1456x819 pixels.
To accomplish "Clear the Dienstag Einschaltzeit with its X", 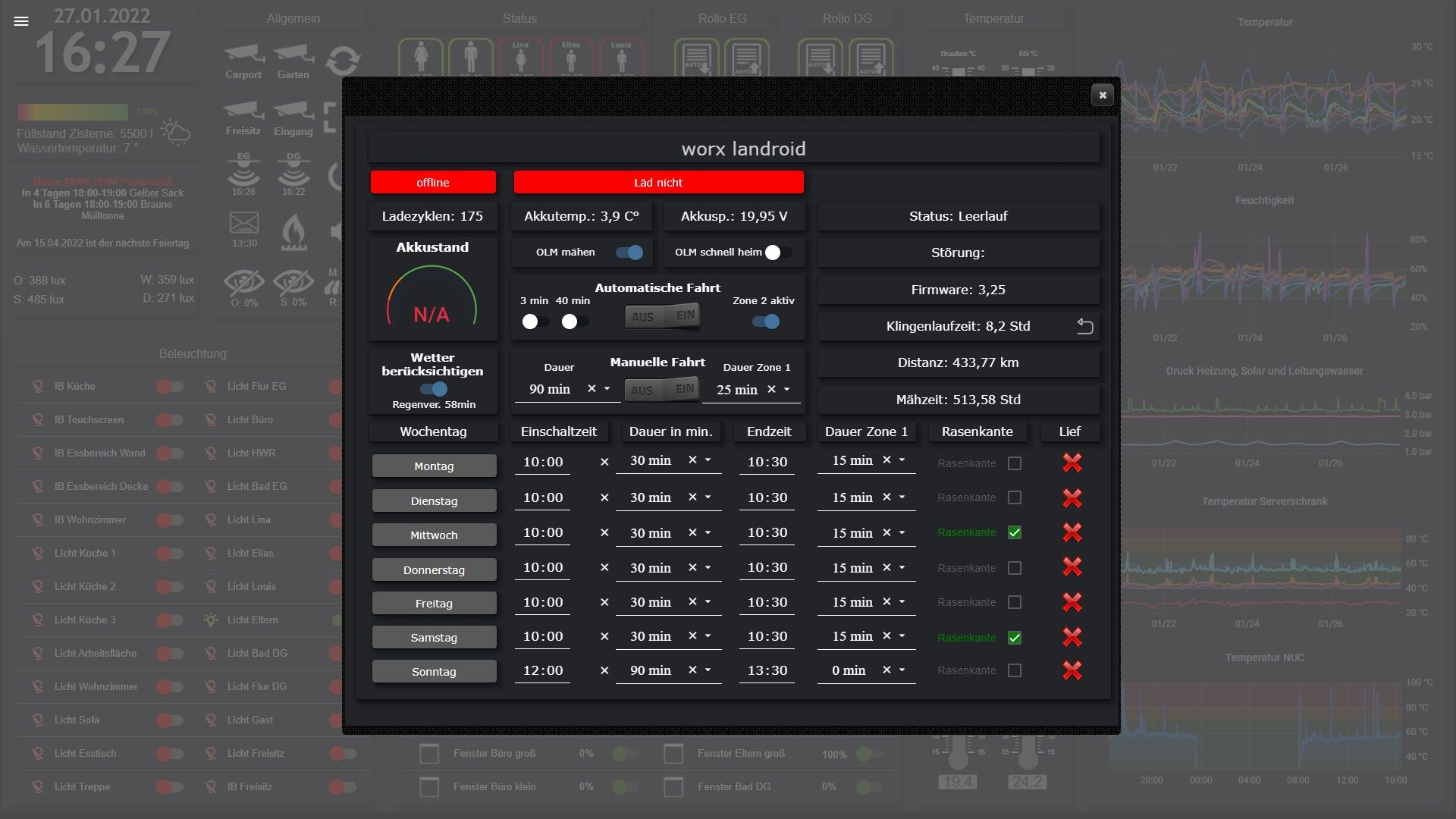I will pyautogui.click(x=604, y=497).
